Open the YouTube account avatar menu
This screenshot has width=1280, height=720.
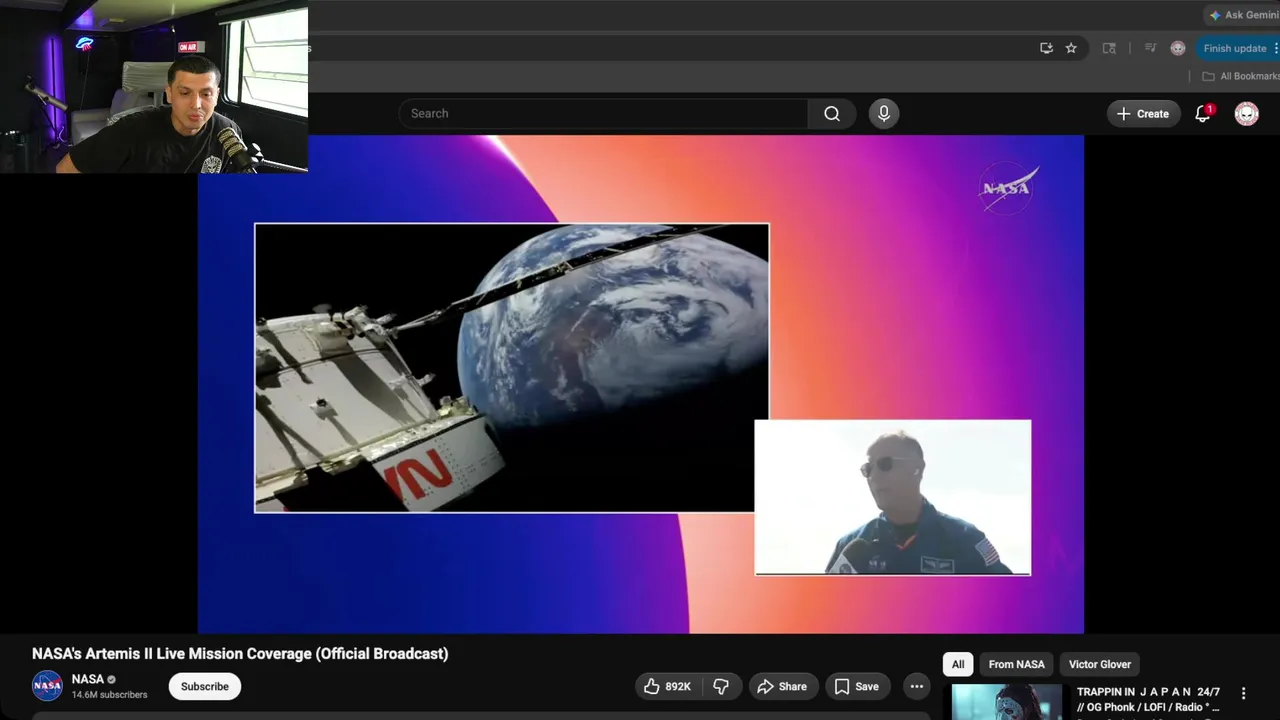[1246, 114]
